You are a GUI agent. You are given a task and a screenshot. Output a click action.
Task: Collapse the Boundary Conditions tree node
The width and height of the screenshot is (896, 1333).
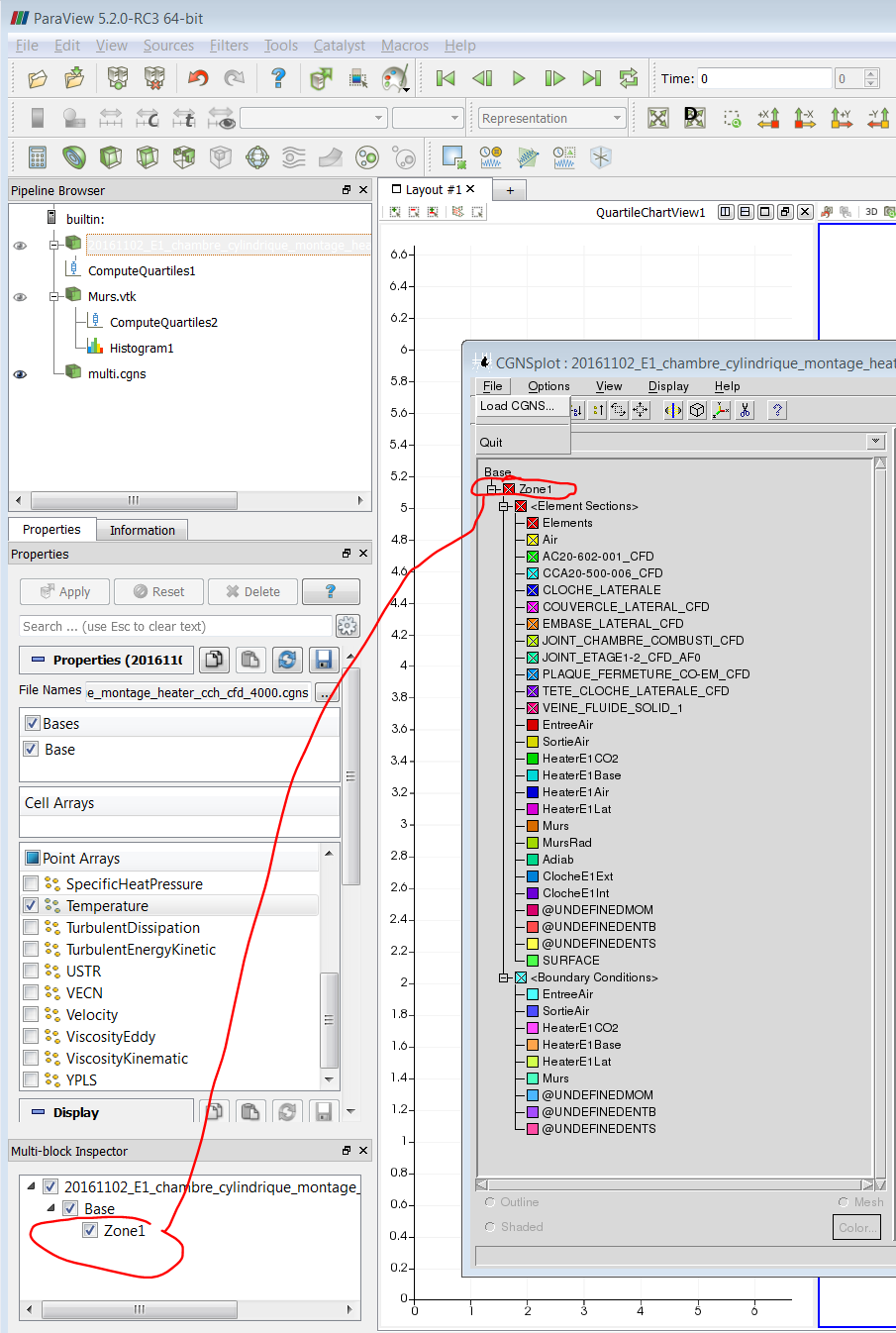504,977
